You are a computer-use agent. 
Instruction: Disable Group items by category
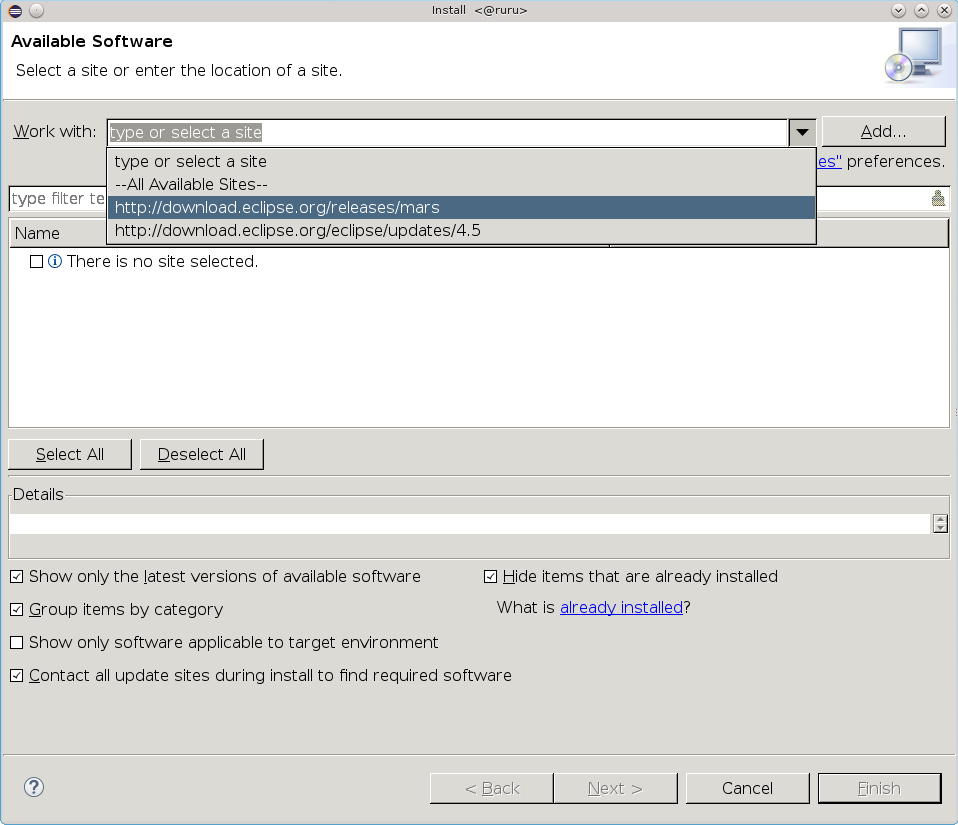tap(17, 610)
